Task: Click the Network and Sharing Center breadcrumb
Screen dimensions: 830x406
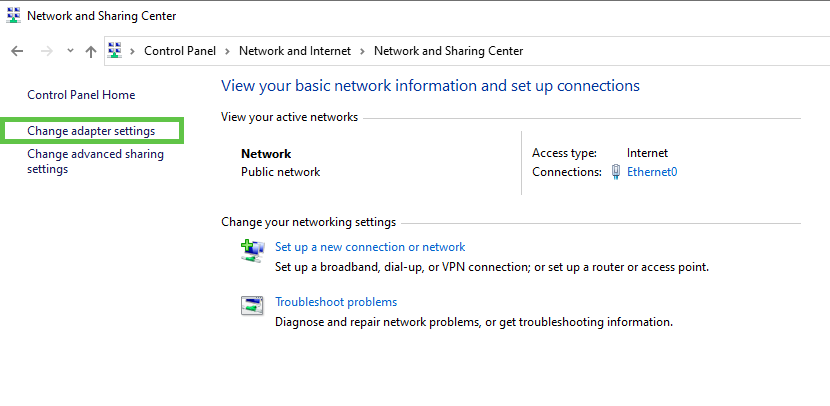Action: point(448,51)
